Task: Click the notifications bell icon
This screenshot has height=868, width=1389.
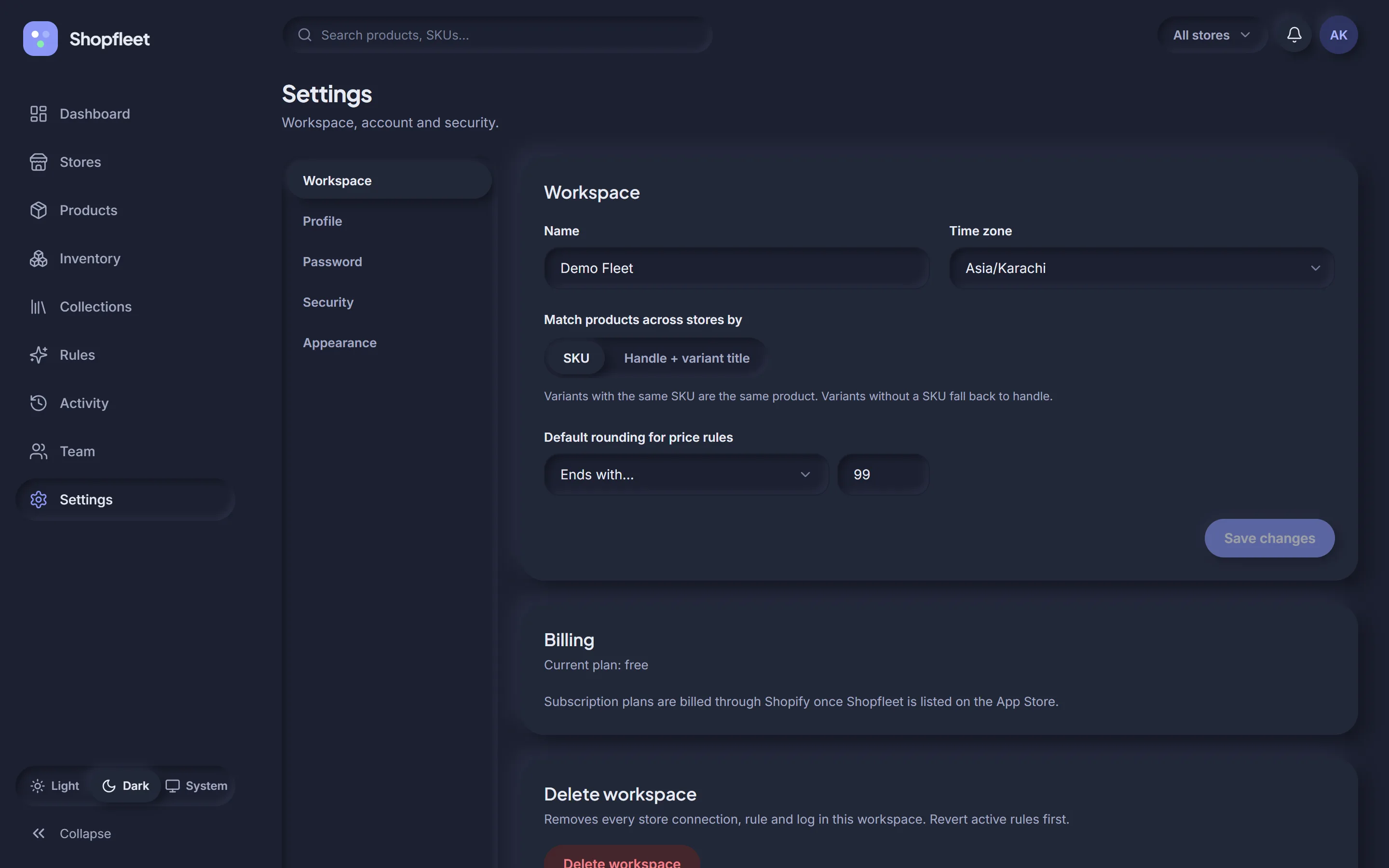Action: [x=1294, y=35]
